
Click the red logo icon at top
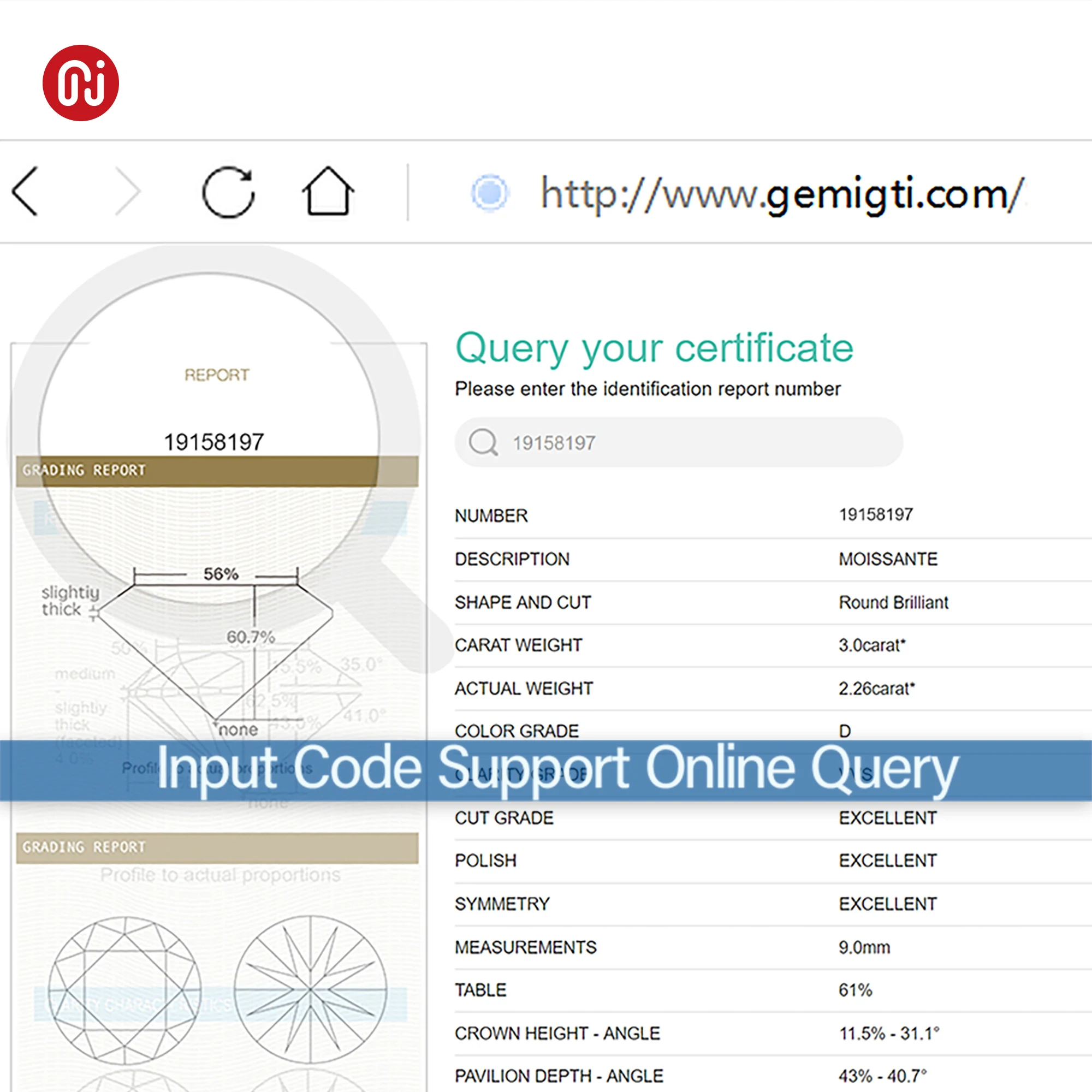[81, 83]
